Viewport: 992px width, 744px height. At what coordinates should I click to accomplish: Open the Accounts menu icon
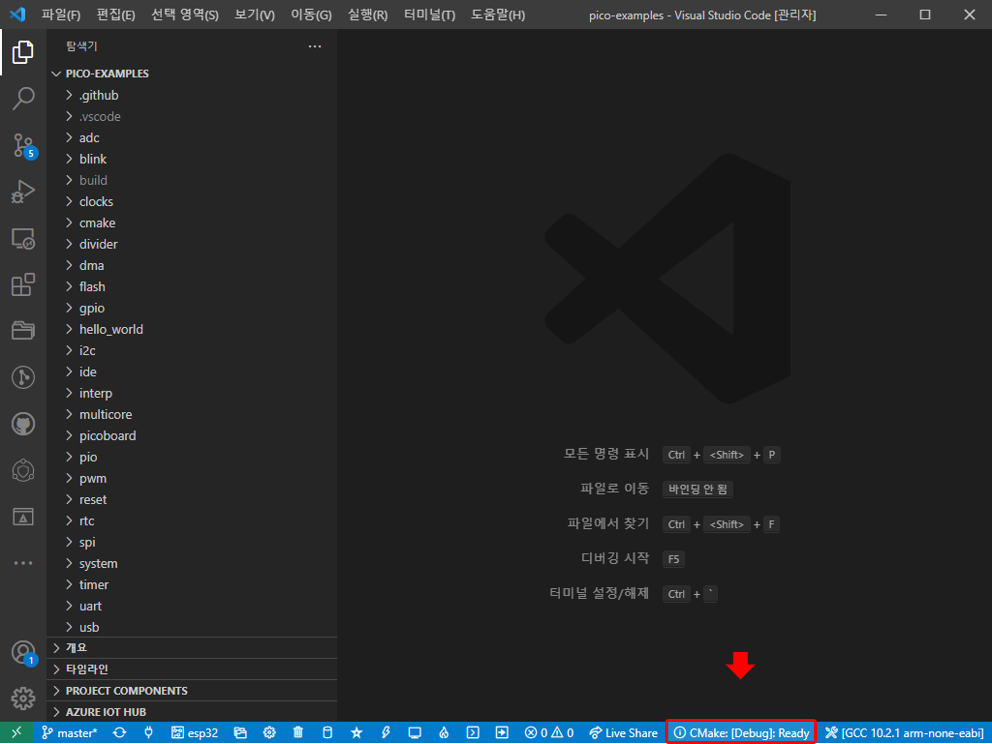[23, 652]
